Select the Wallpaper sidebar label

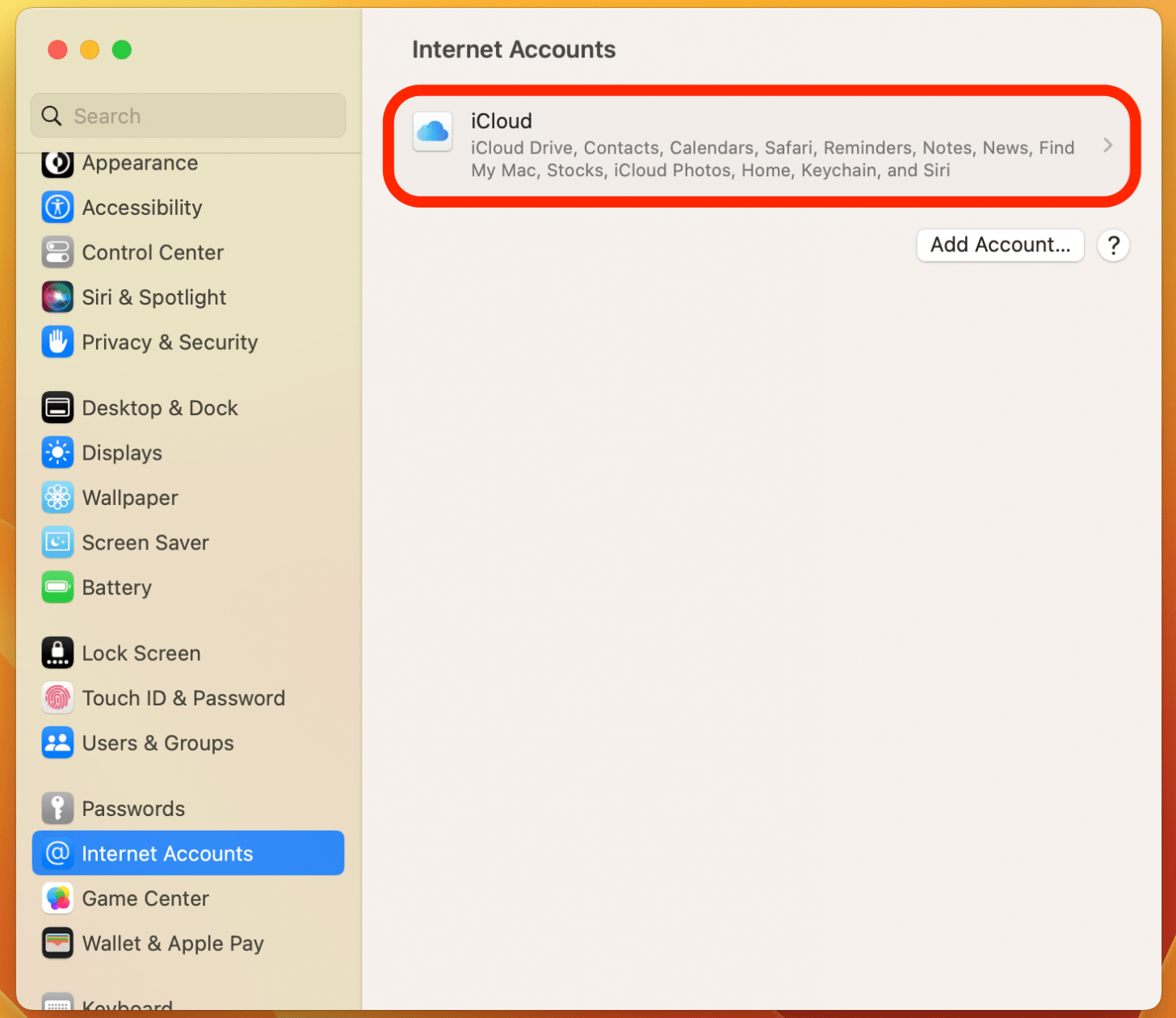(130, 498)
